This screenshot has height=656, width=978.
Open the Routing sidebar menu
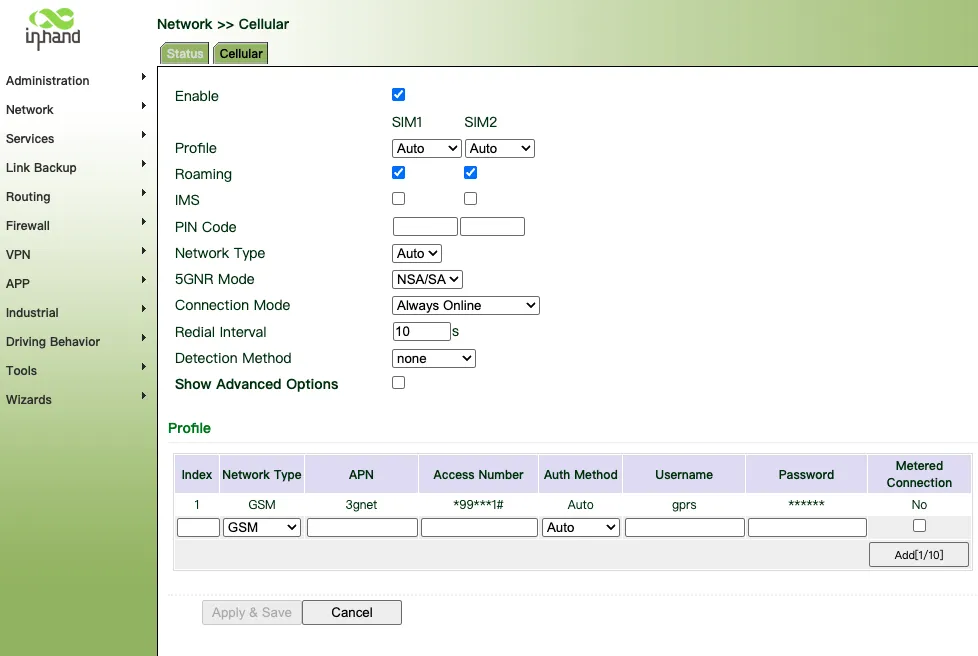tap(28, 196)
